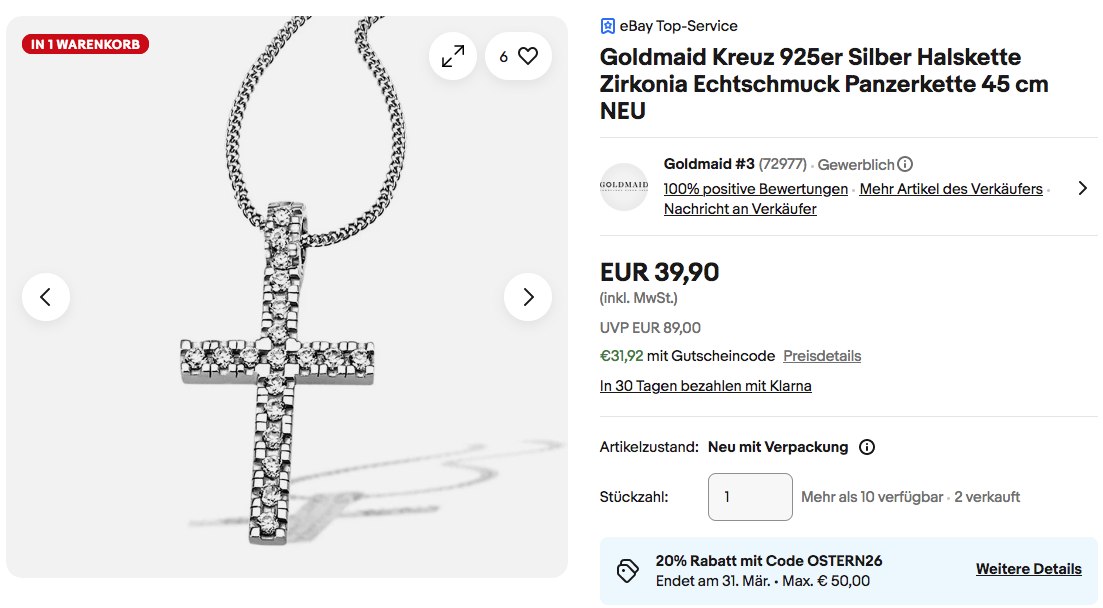The width and height of the screenshot is (1103, 608).
Task: Click Nachricht an Verkäufer link
Action: (x=740, y=209)
